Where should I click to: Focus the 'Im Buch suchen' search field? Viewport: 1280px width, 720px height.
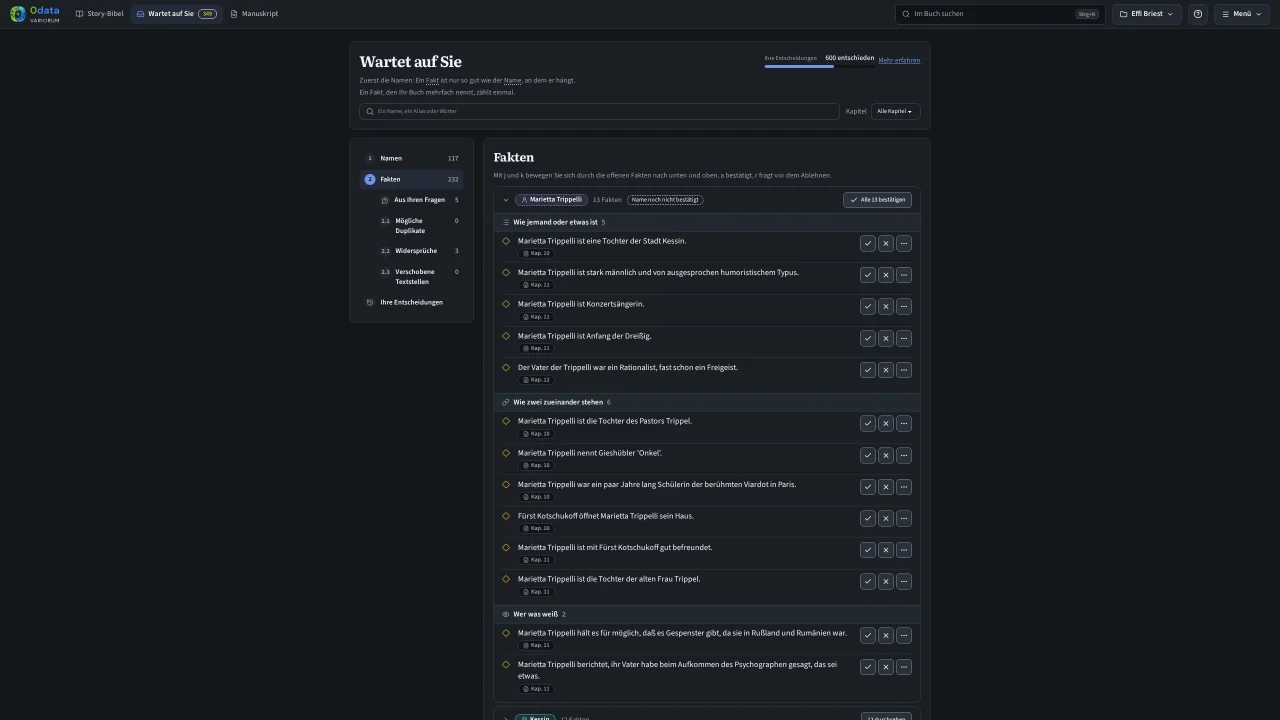click(1000, 14)
